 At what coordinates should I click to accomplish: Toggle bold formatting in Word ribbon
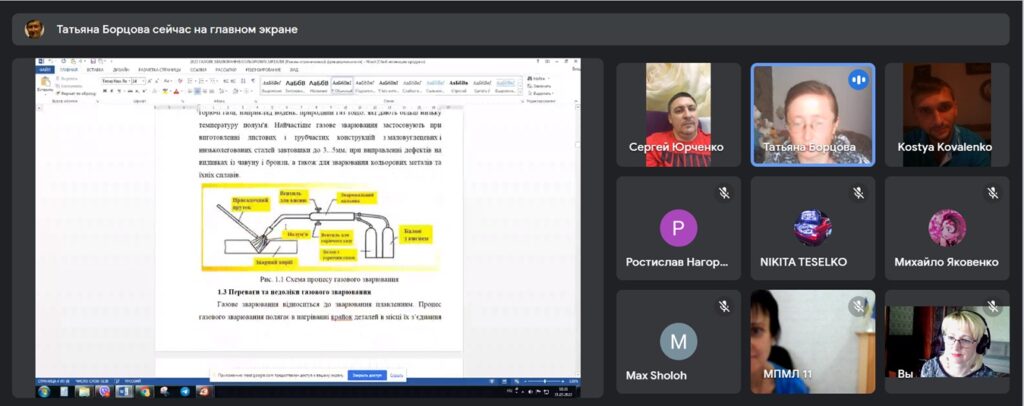[105, 91]
